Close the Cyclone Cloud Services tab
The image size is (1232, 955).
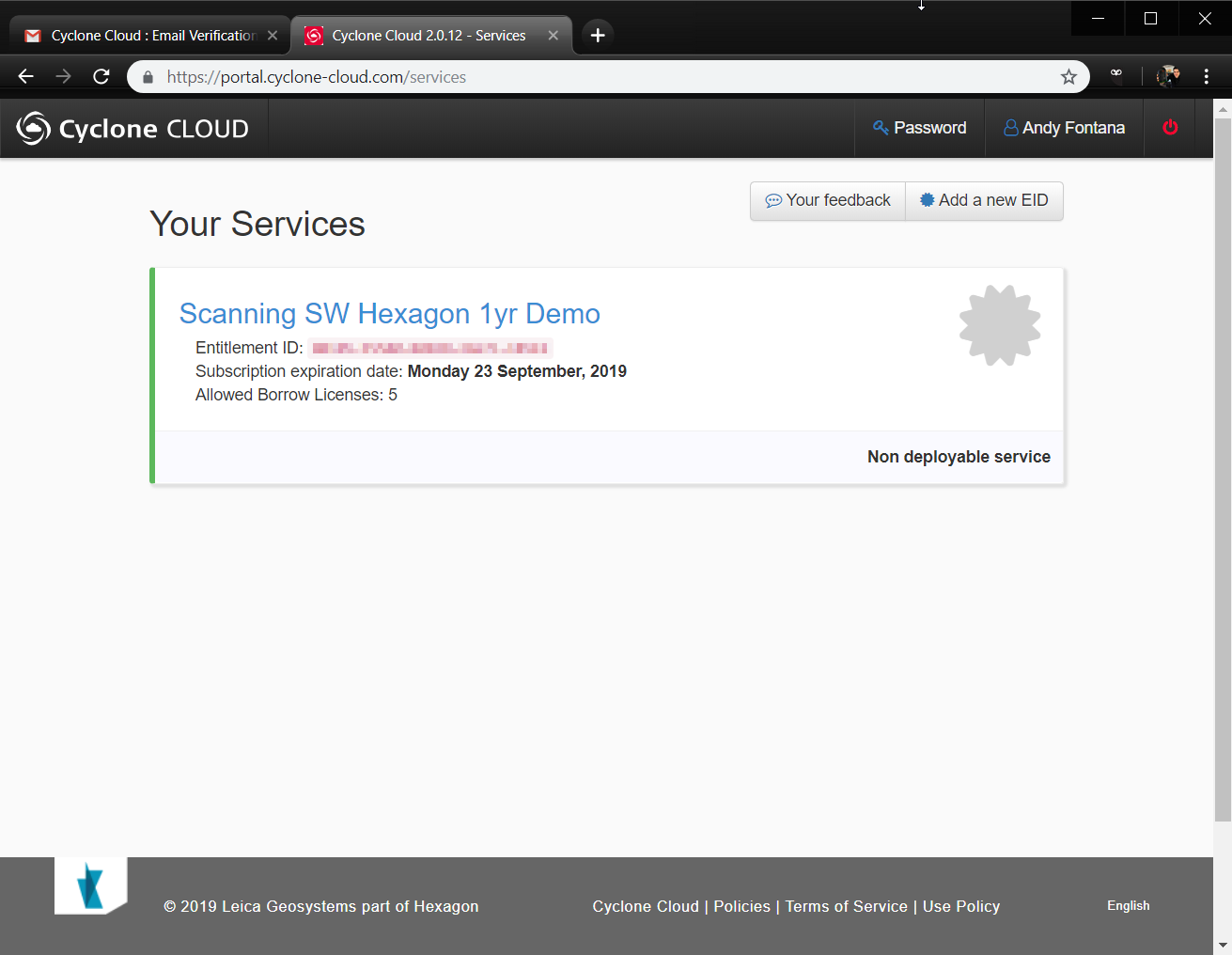(x=554, y=36)
